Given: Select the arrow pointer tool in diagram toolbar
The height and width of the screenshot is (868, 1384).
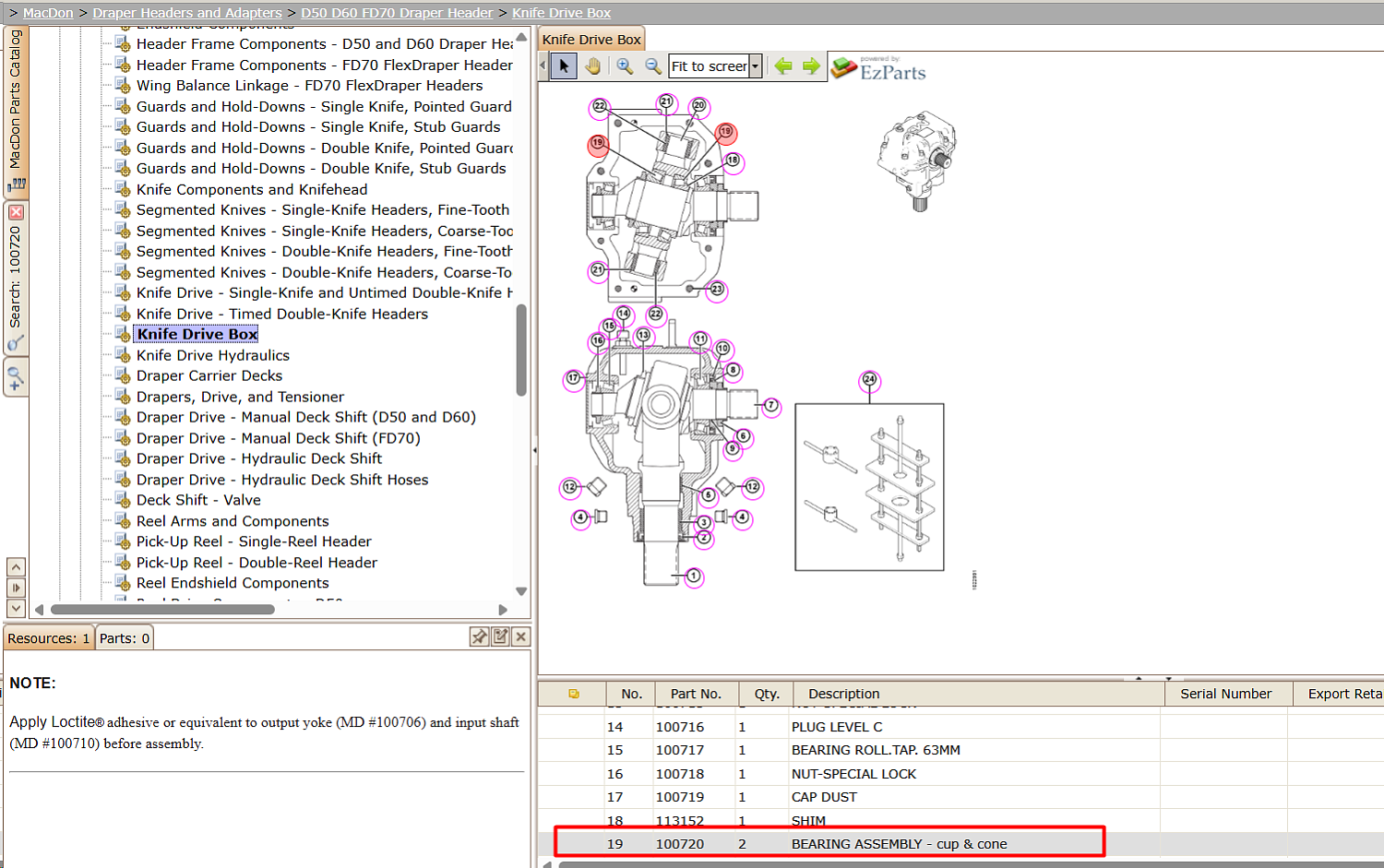Looking at the screenshot, I should click(x=564, y=66).
